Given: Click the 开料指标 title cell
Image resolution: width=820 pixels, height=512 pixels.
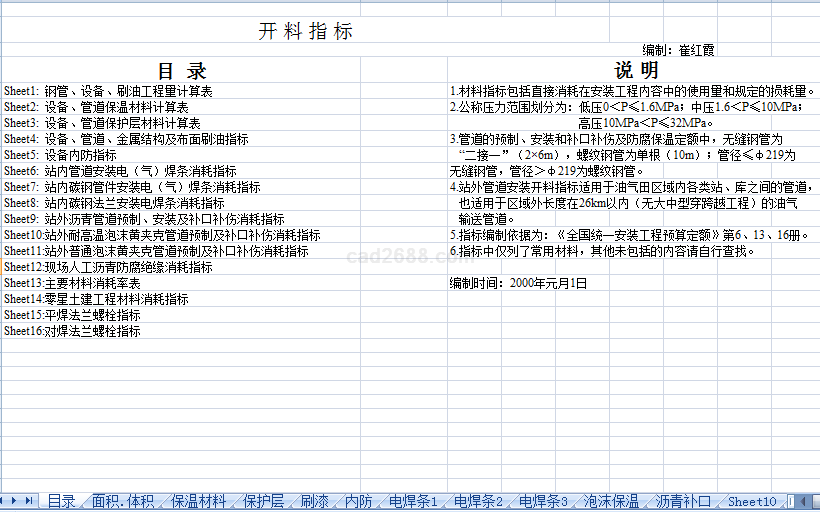Looking at the screenshot, I should pyautogui.click(x=305, y=31).
